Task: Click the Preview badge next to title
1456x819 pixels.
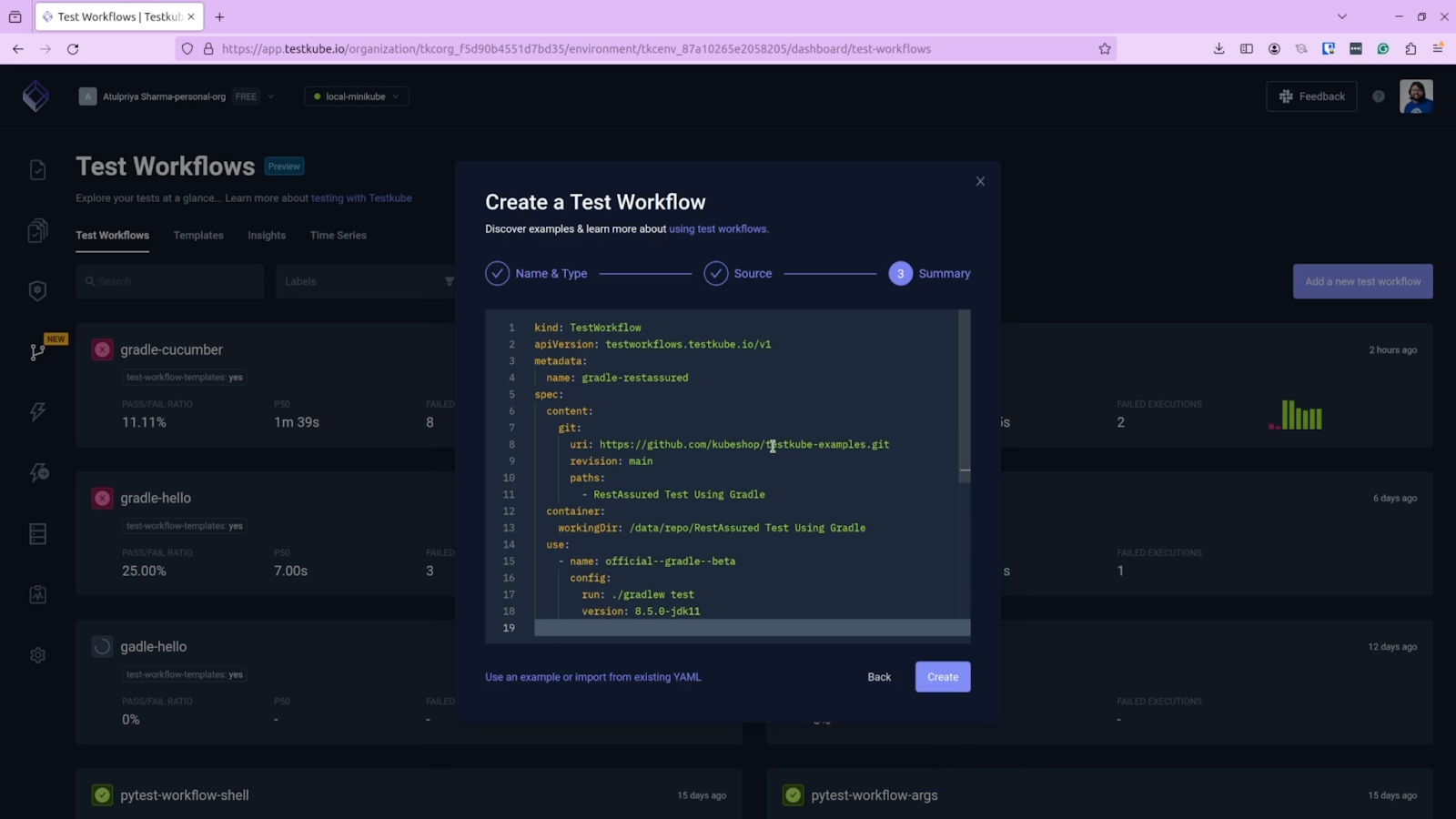Action: pyautogui.click(x=284, y=167)
